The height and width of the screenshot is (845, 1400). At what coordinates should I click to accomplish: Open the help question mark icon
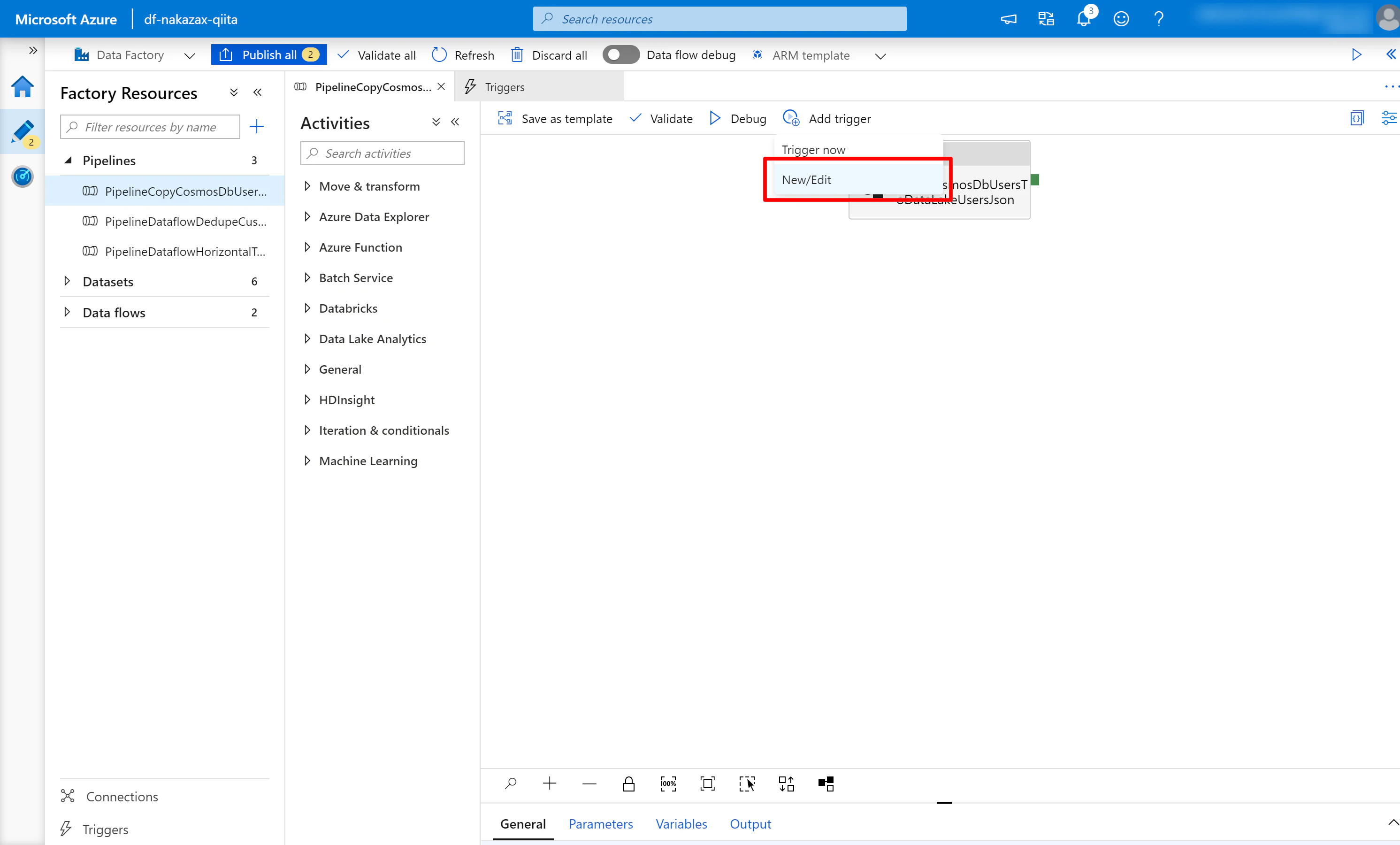tap(1159, 19)
